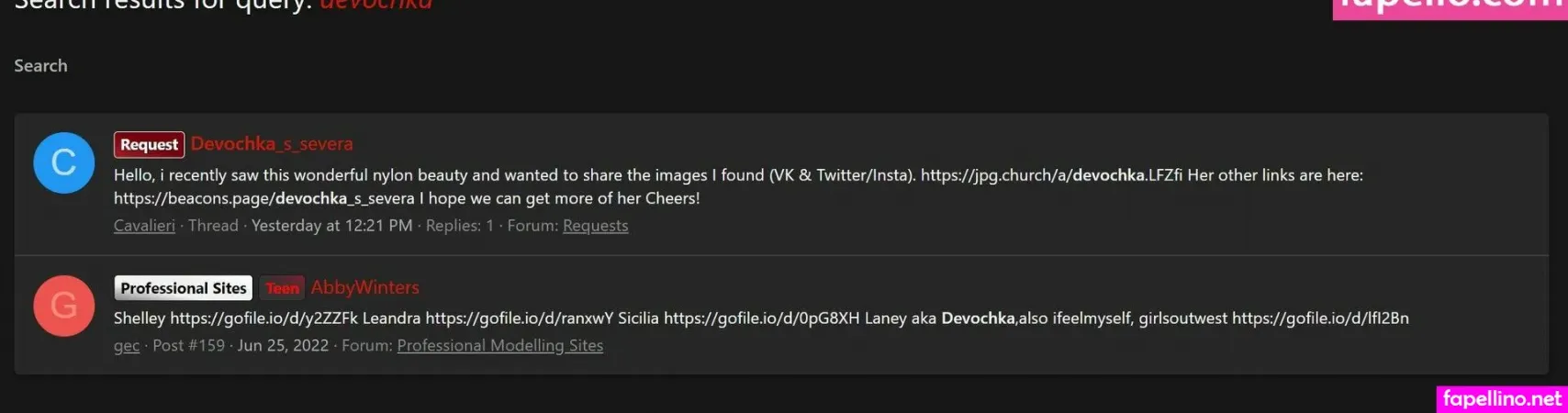Click the "Search" heading above results
1568x413 pixels.
[x=40, y=66]
